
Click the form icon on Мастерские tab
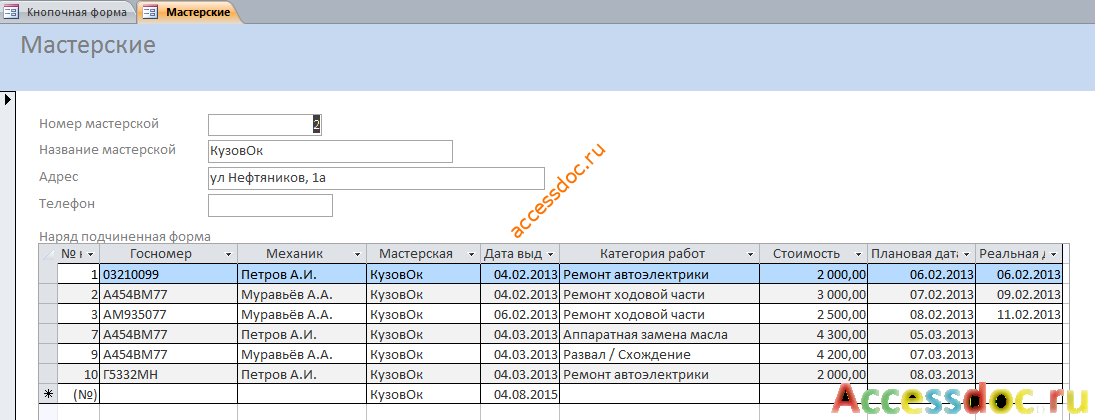click(x=150, y=12)
